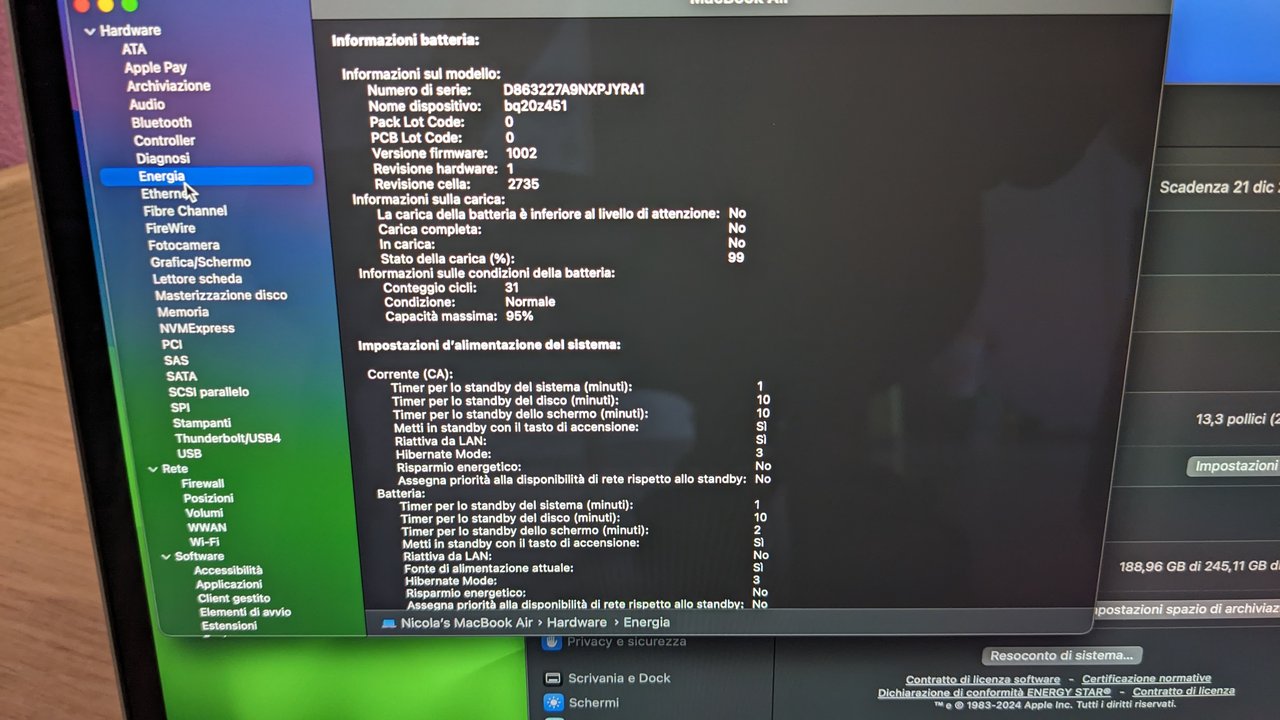1280x720 pixels.
Task: Open the ENERGY STAR conformity declaration link
Action: click(995, 693)
